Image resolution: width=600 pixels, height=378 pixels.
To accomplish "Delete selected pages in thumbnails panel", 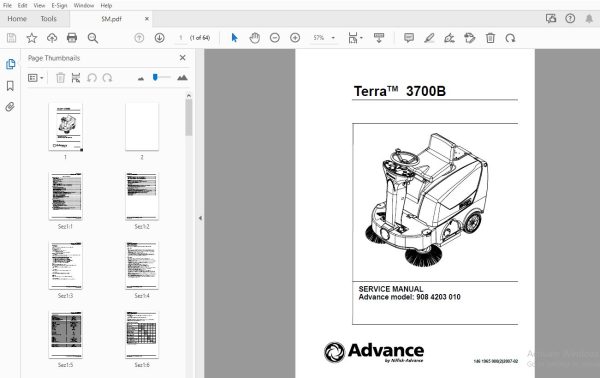I will click(60, 78).
